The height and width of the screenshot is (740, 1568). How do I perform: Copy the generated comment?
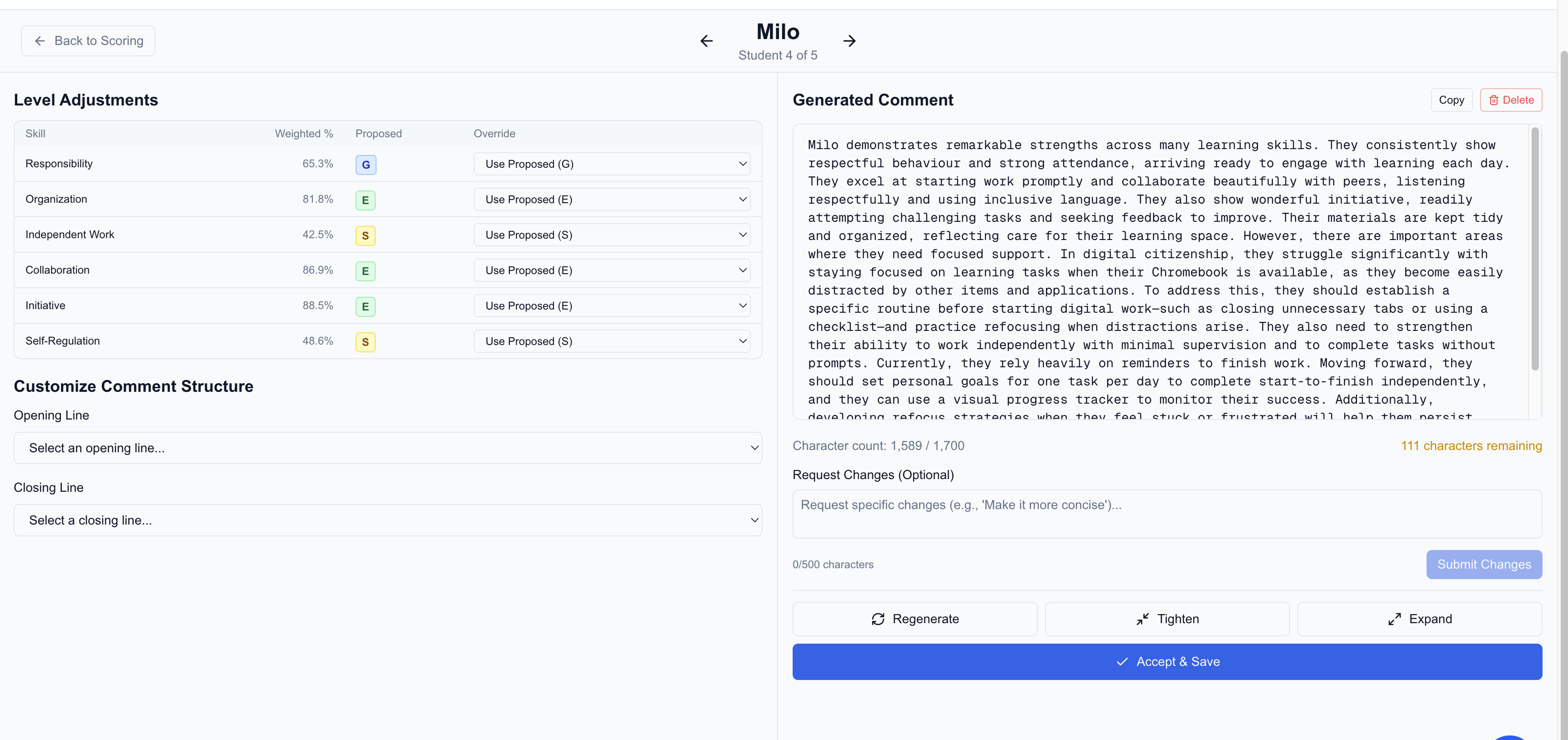[1451, 100]
